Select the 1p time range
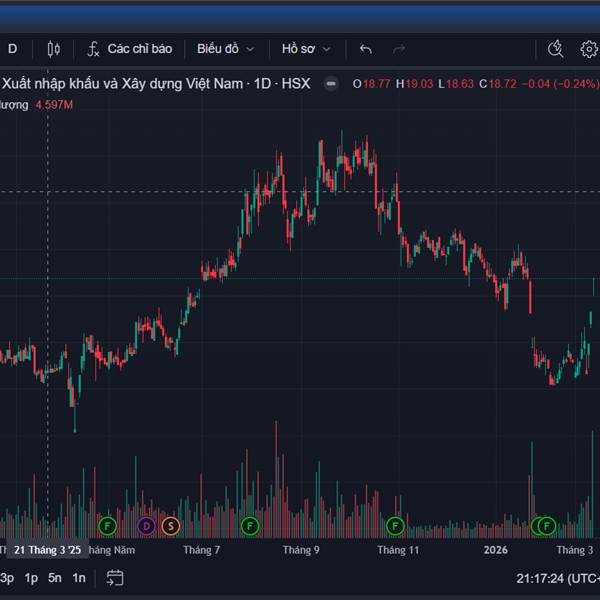 click(31, 577)
